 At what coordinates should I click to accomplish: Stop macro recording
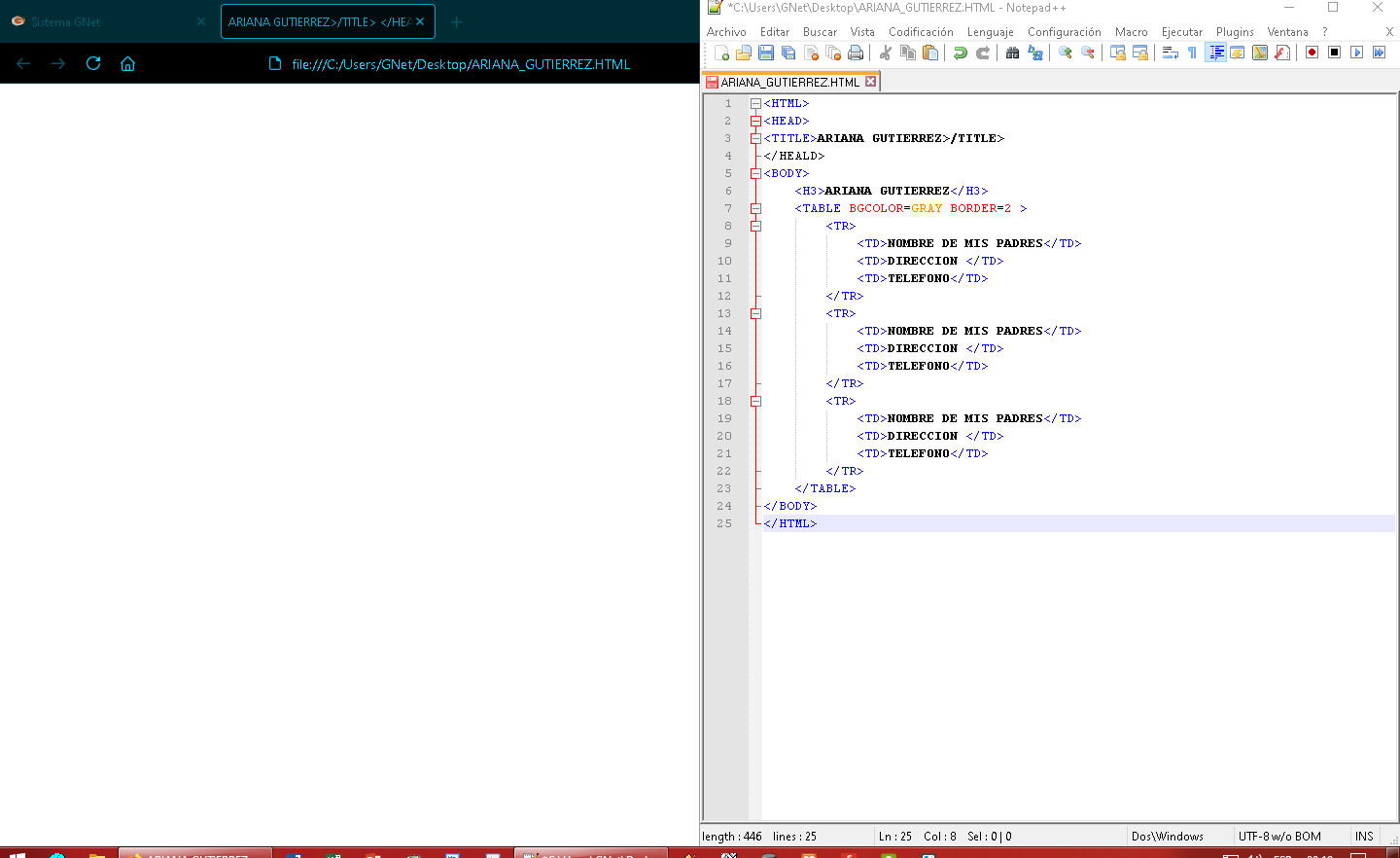click(1335, 53)
